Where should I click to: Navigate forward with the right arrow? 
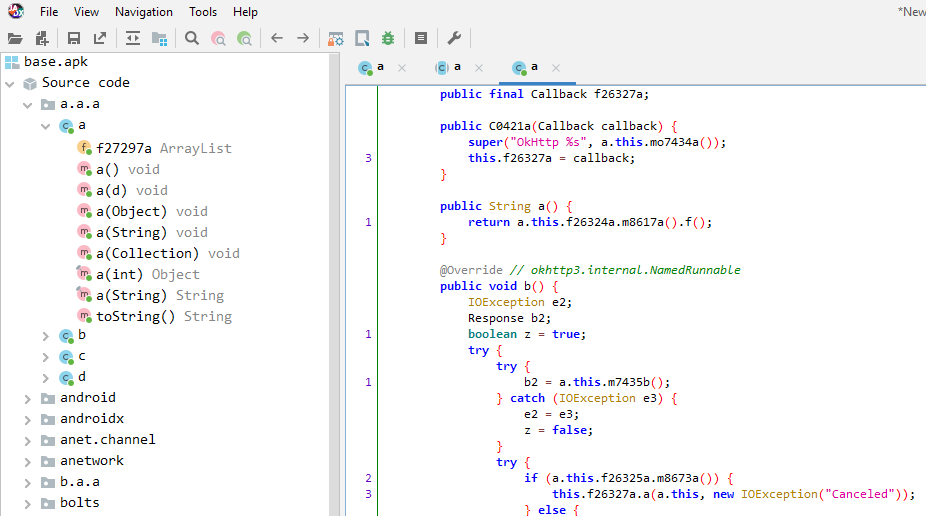tap(303, 38)
